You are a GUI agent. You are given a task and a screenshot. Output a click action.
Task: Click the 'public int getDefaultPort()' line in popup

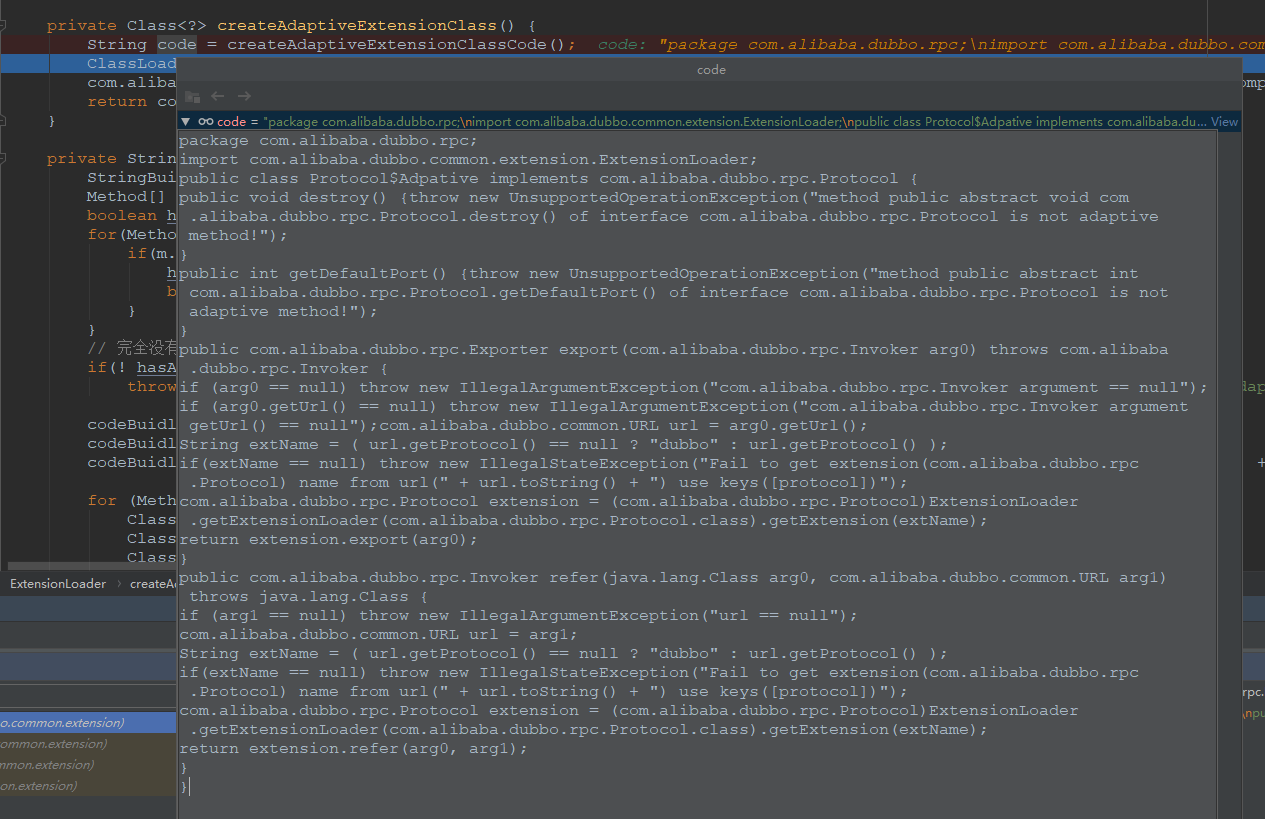pos(659,274)
